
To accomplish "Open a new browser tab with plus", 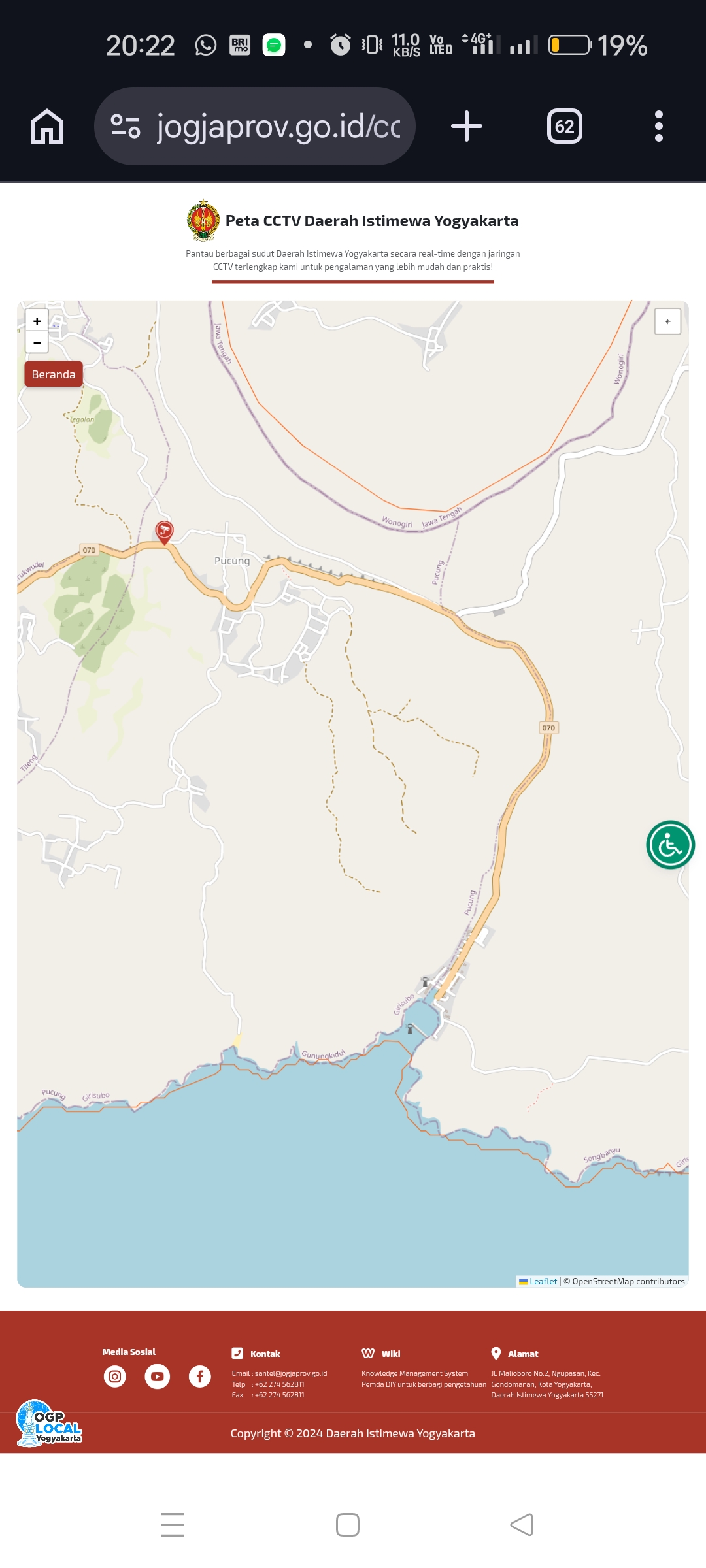I will pos(467,126).
